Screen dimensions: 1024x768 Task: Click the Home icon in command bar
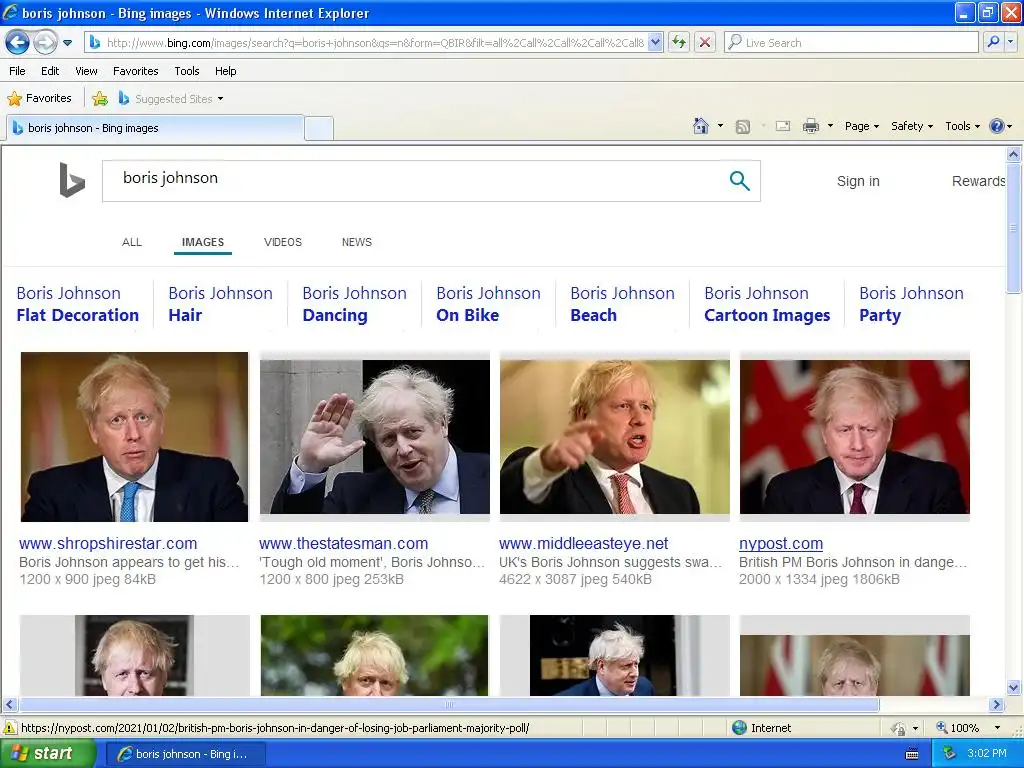tap(701, 126)
